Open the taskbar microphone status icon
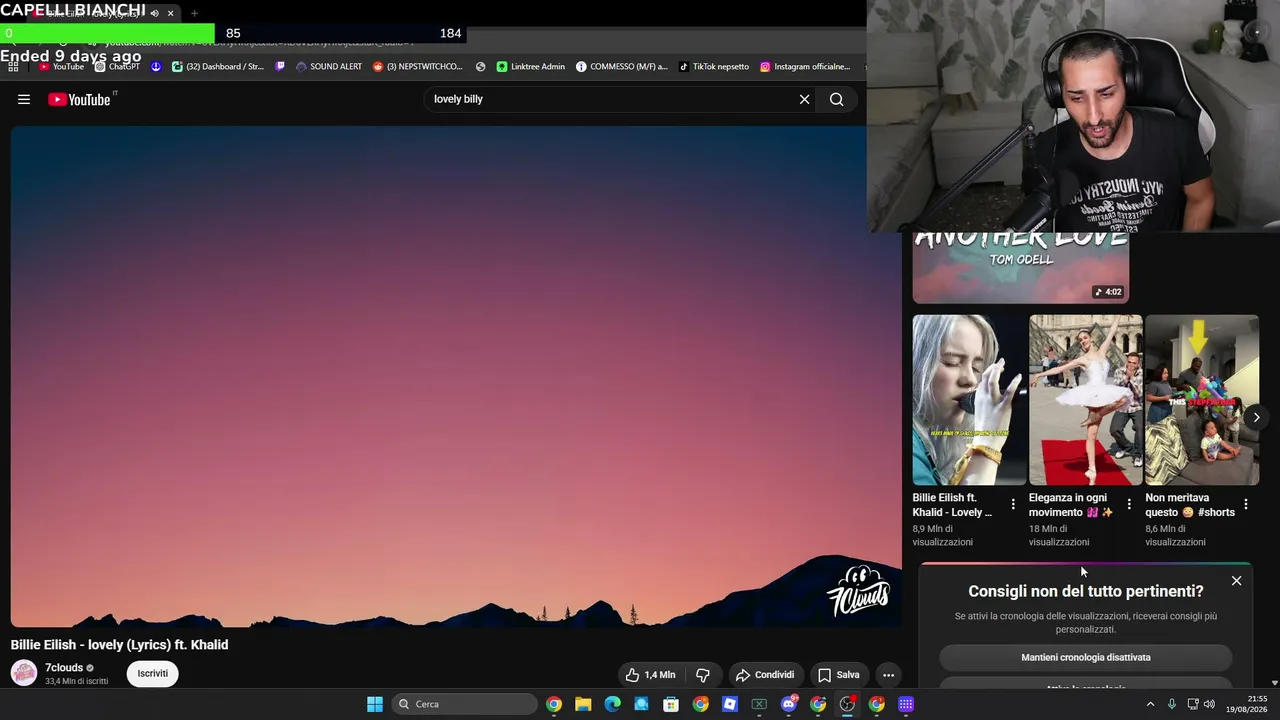Image resolution: width=1280 pixels, height=720 pixels. click(x=1172, y=704)
